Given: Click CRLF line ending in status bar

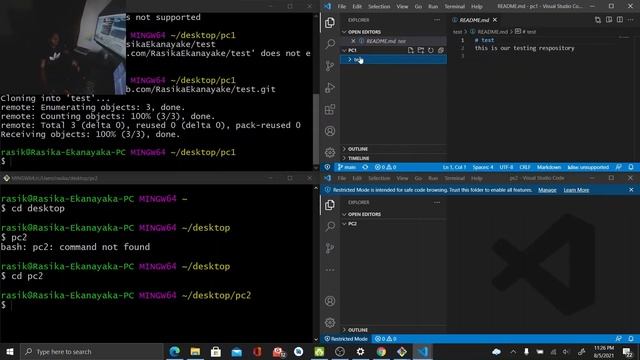Looking at the screenshot, I should 525,167.
